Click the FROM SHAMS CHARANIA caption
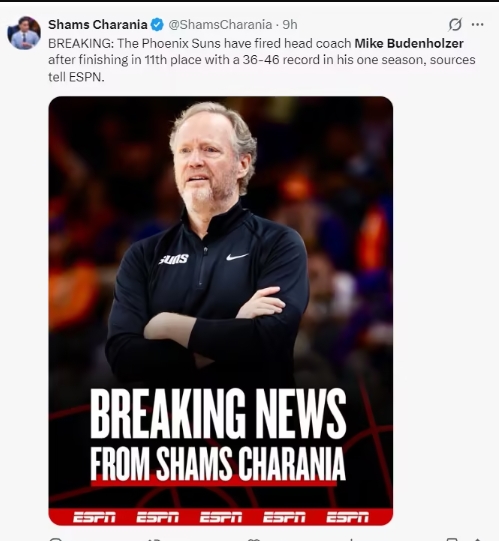Viewport: 499px width, 541px height. 218,463
